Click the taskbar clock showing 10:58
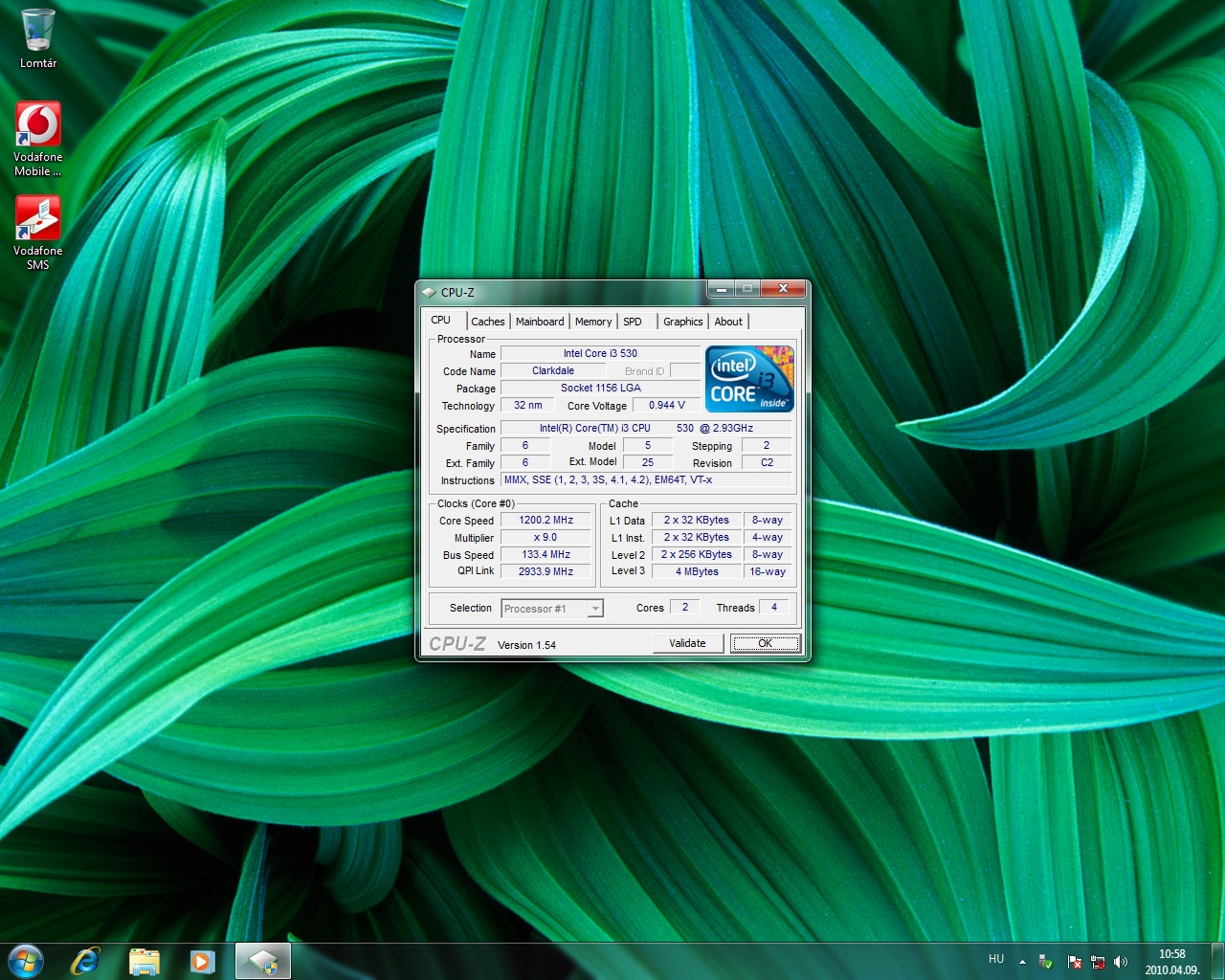 1171,962
